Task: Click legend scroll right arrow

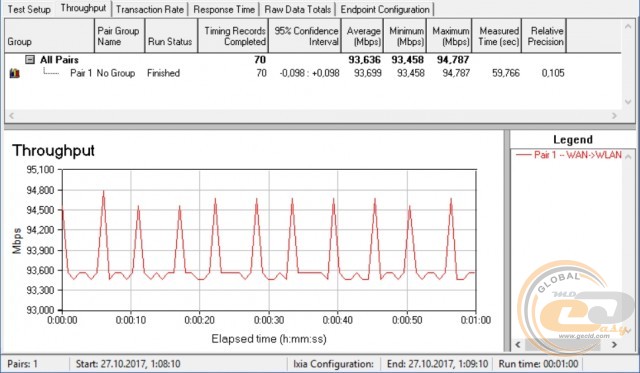Action: point(614,345)
